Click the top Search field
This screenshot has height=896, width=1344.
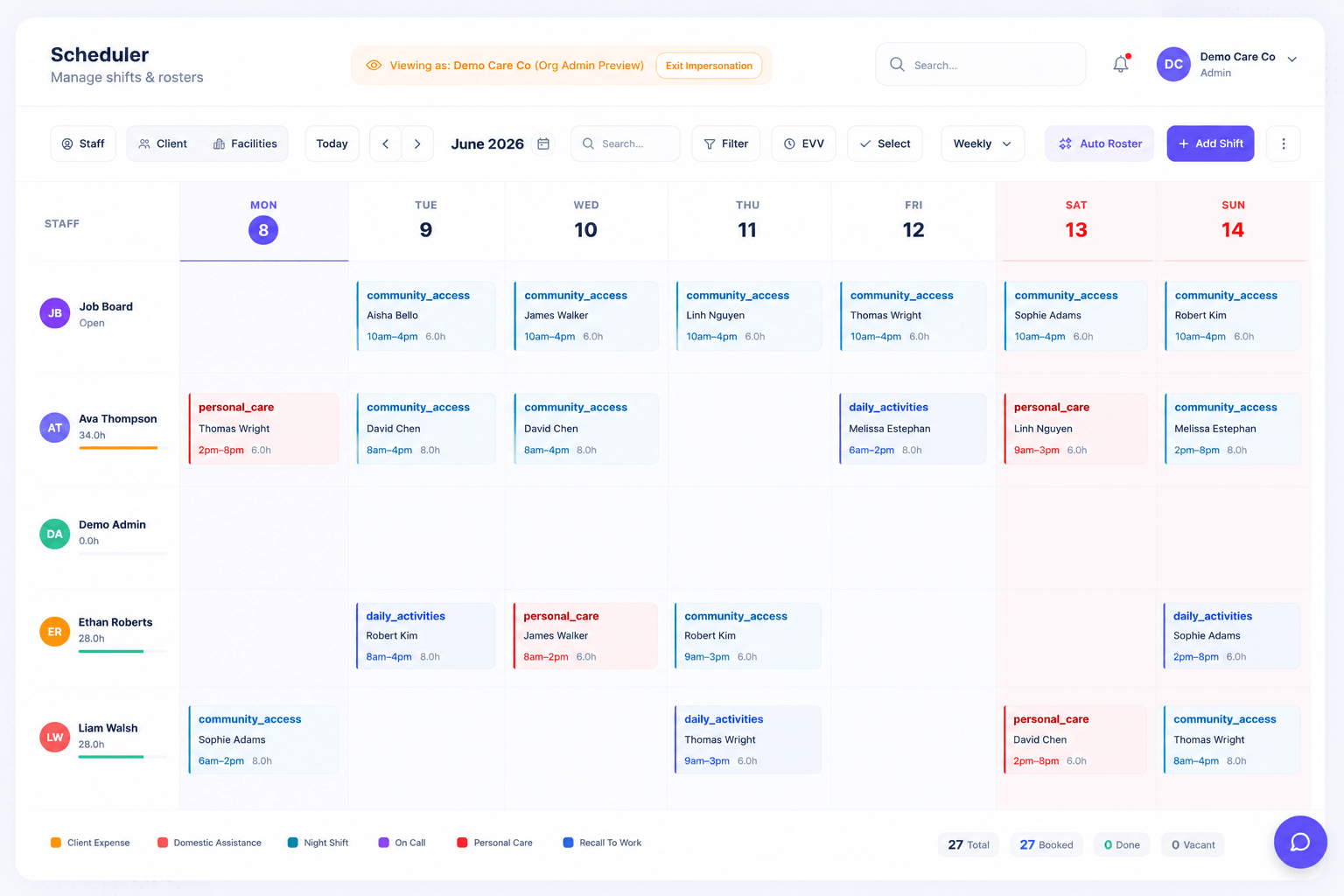point(981,65)
